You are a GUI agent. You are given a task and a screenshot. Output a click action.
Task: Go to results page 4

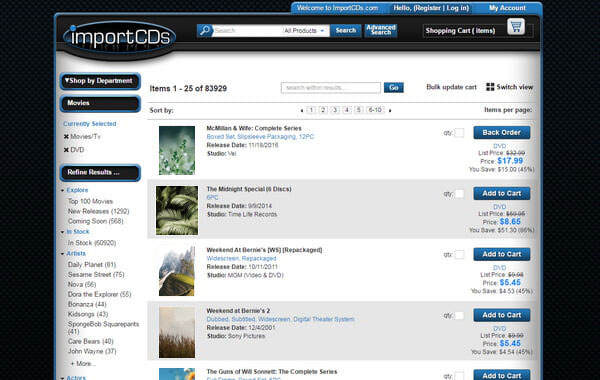coord(347,110)
